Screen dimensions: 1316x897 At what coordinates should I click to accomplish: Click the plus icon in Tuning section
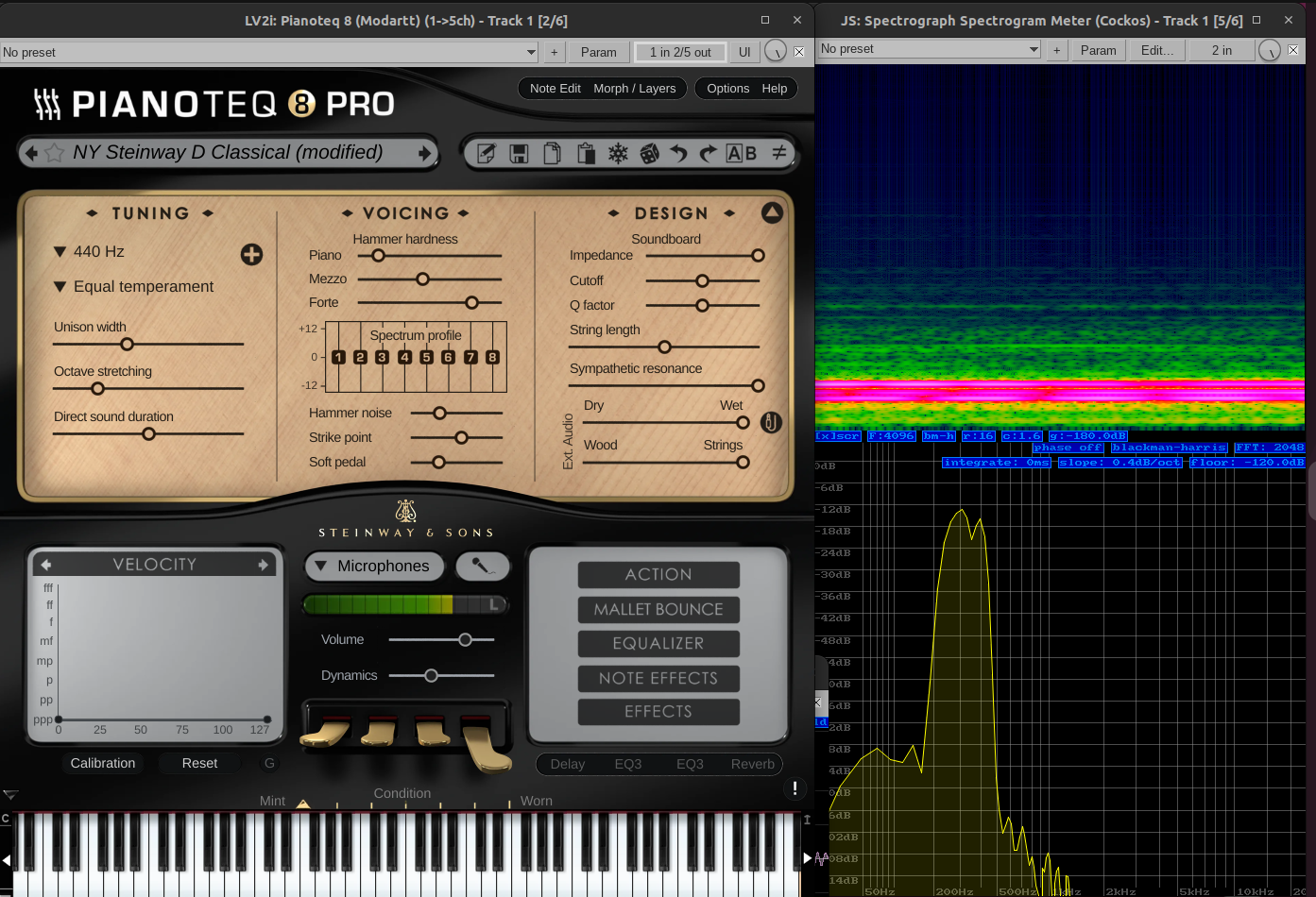251,254
